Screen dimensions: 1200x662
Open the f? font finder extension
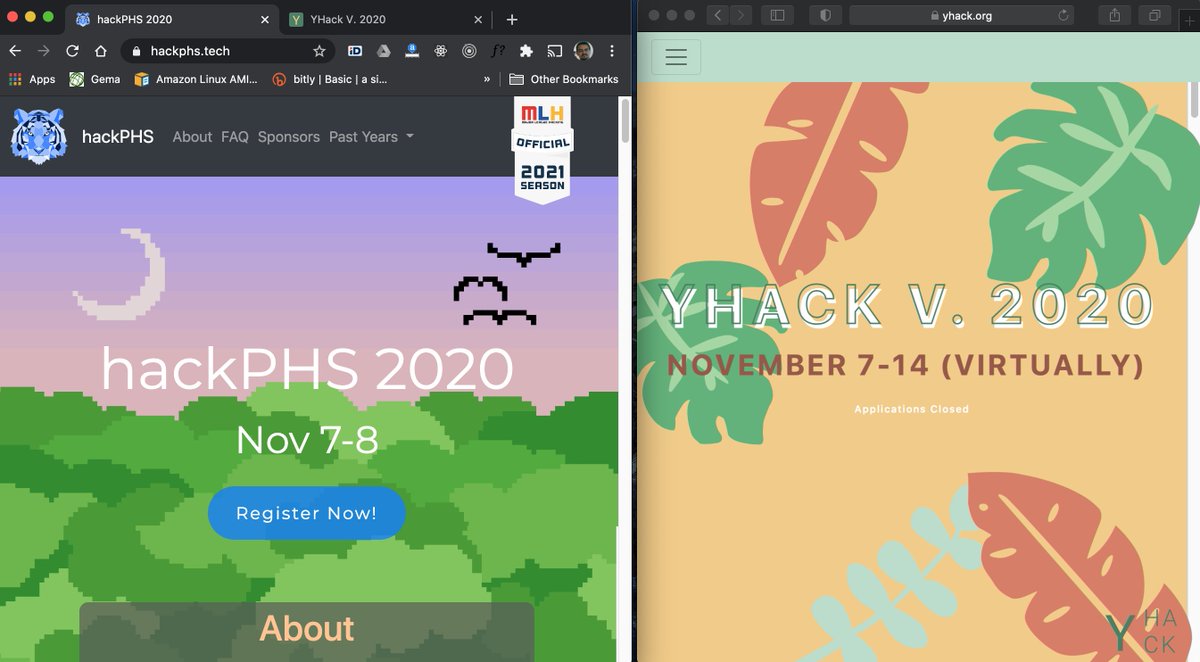point(497,51)
